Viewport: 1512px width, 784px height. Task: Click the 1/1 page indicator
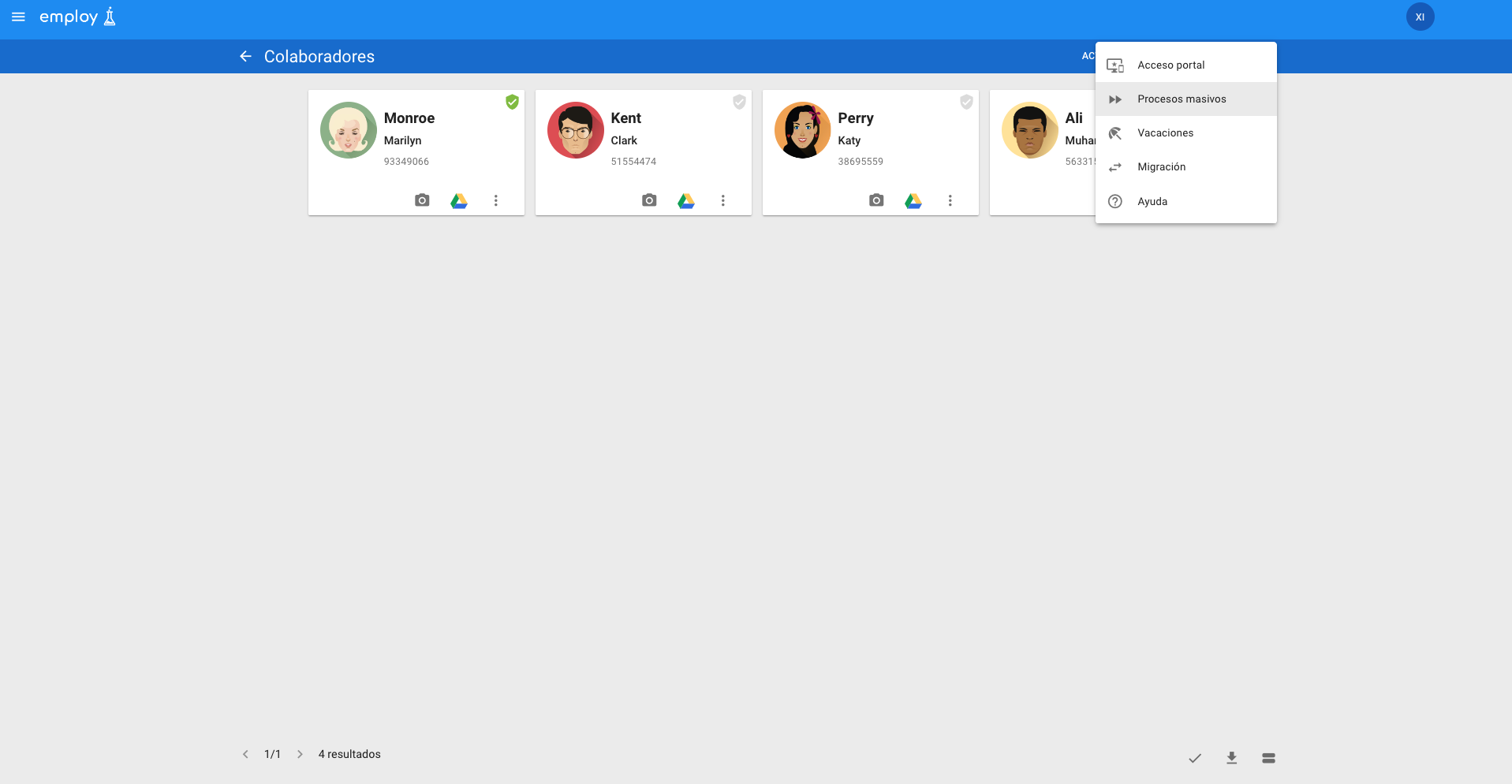(x=273, y=754)
